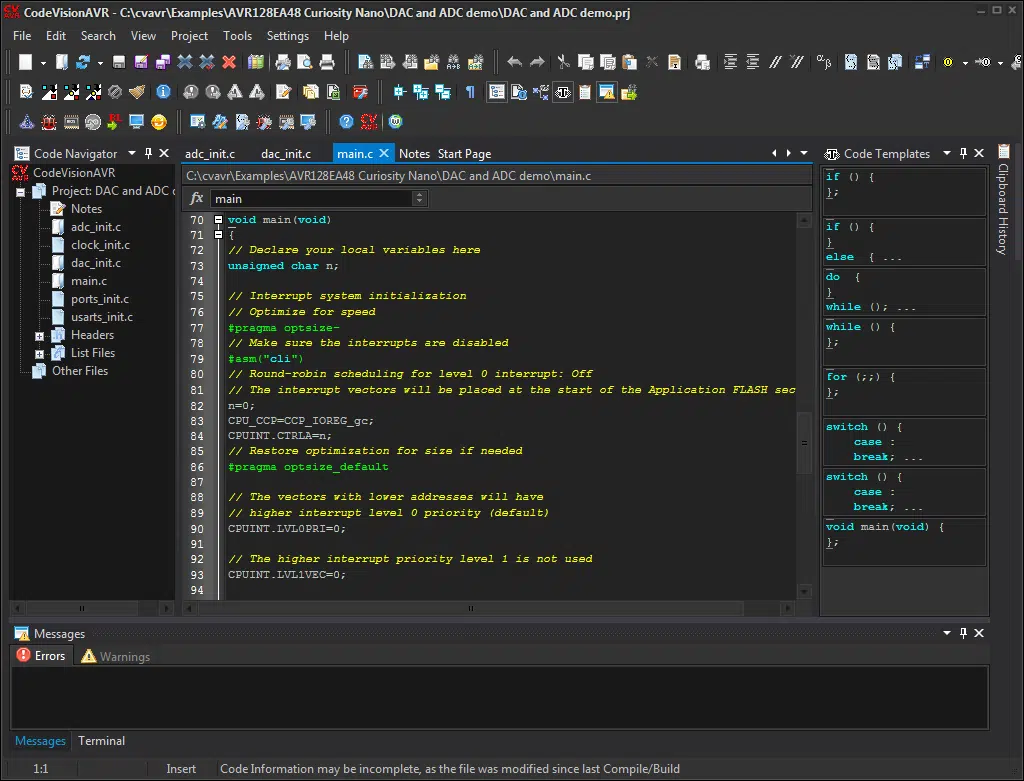This screenshot has width=1024, height=781.
Task: Open the Code Templates panel options dropdown
Action: tap(947, 153)
